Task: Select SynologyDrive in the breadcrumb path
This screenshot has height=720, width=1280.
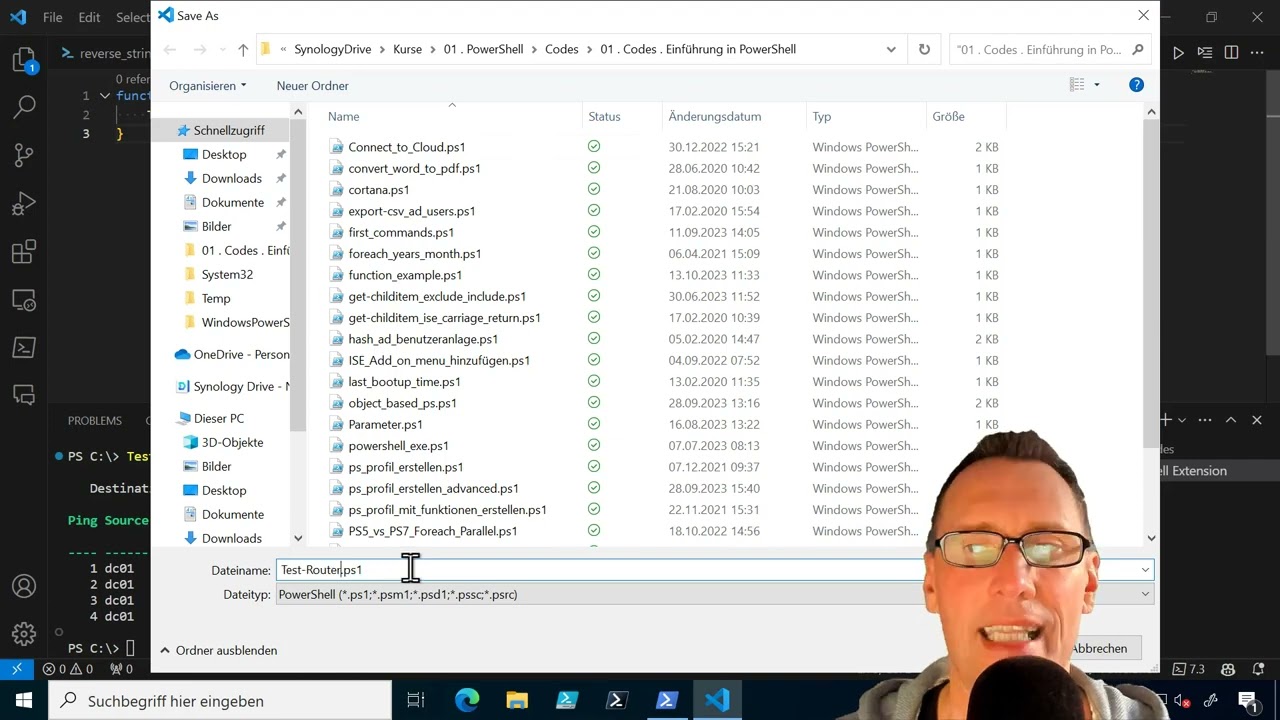Action: 334,49
